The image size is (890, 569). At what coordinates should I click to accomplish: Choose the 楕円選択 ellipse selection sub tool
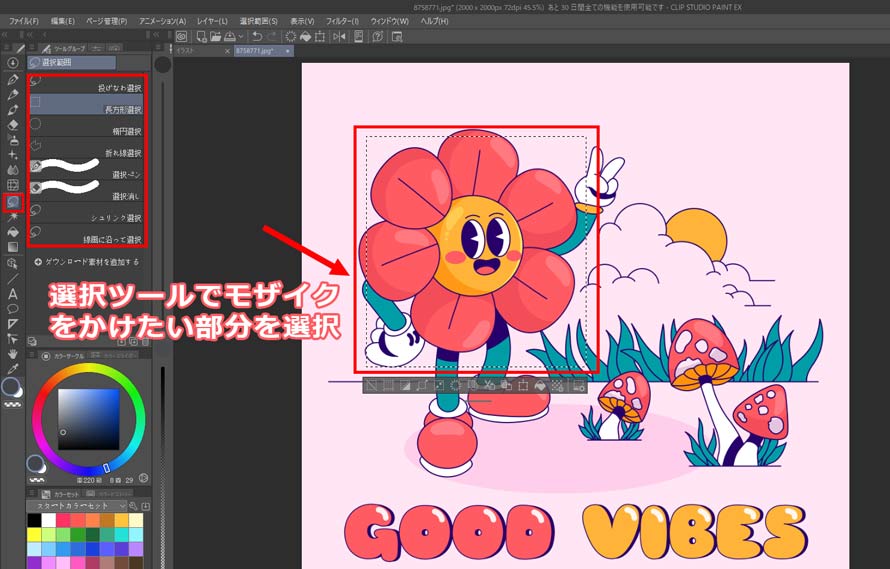pyautogui.click(x=86, y=127)
